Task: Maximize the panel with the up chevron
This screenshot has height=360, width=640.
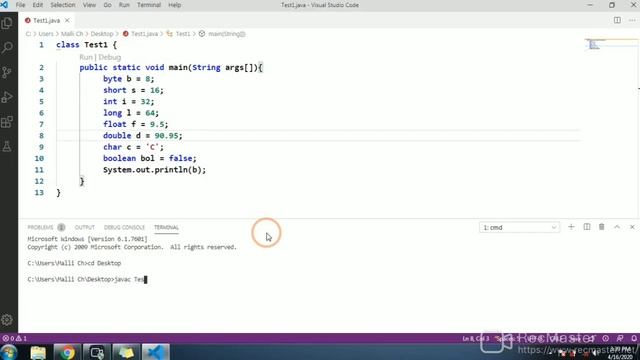Action: coord(617,227)
